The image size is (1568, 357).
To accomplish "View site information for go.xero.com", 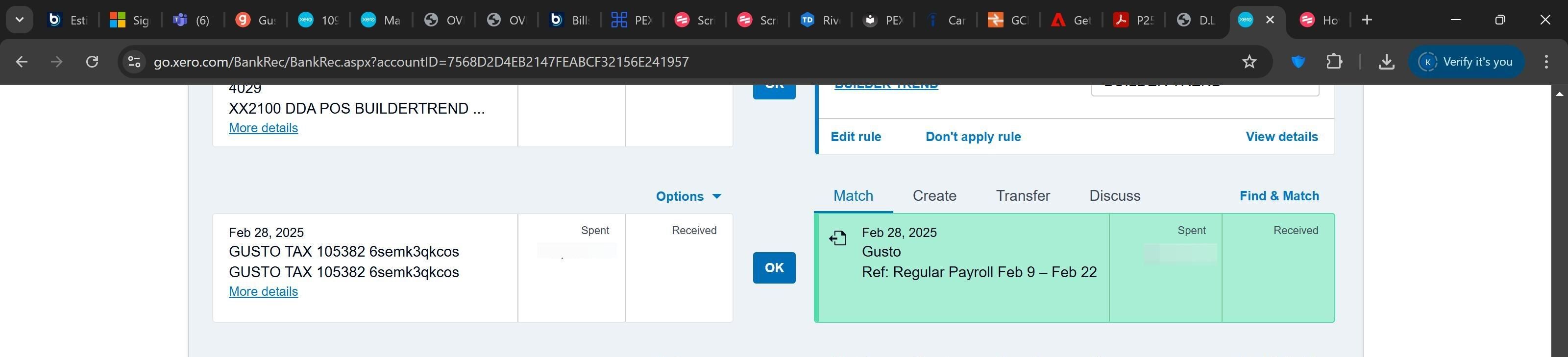I will pyautogui.click(x=134, y=61).
